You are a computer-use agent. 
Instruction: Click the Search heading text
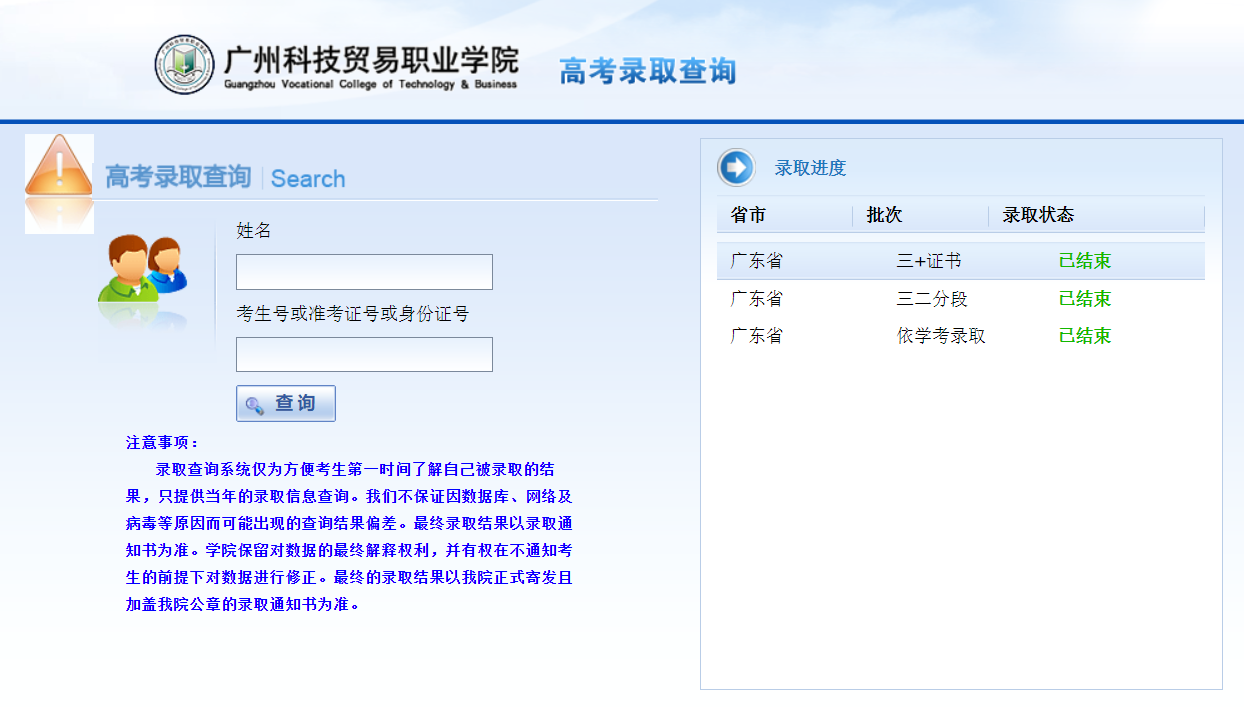[308, 179]
